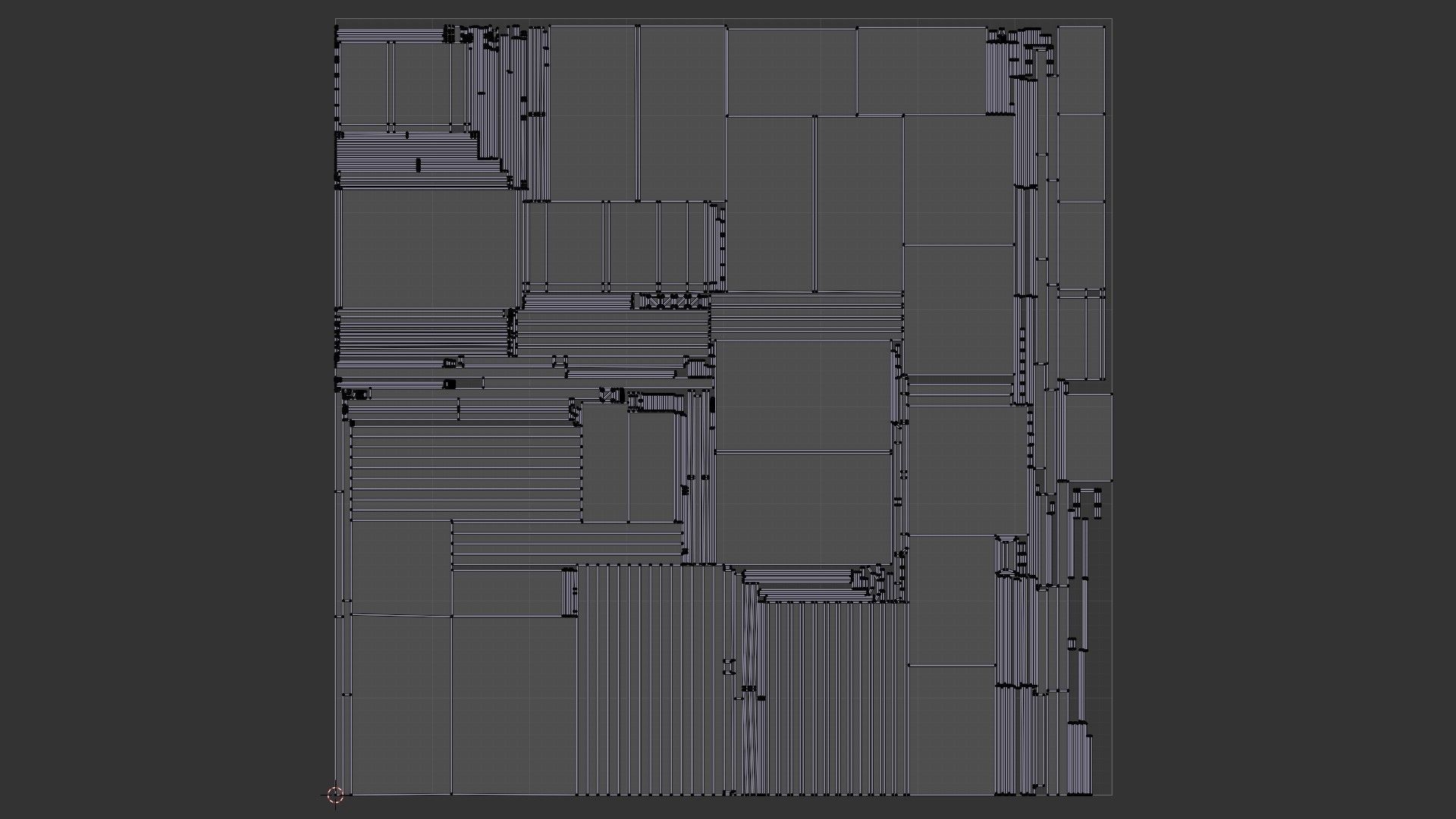Image resolution: width=1456 pixels, height=819 pixels.
Task: Click the empty background left of UV grid
Action: (167, 409)
